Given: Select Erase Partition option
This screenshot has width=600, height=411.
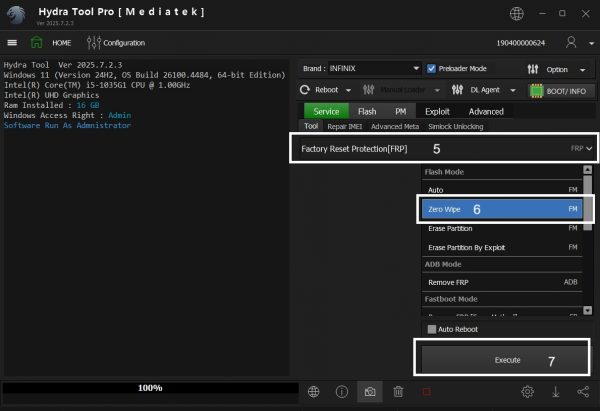Looking at the screenshot, I should tap(502, 228).
